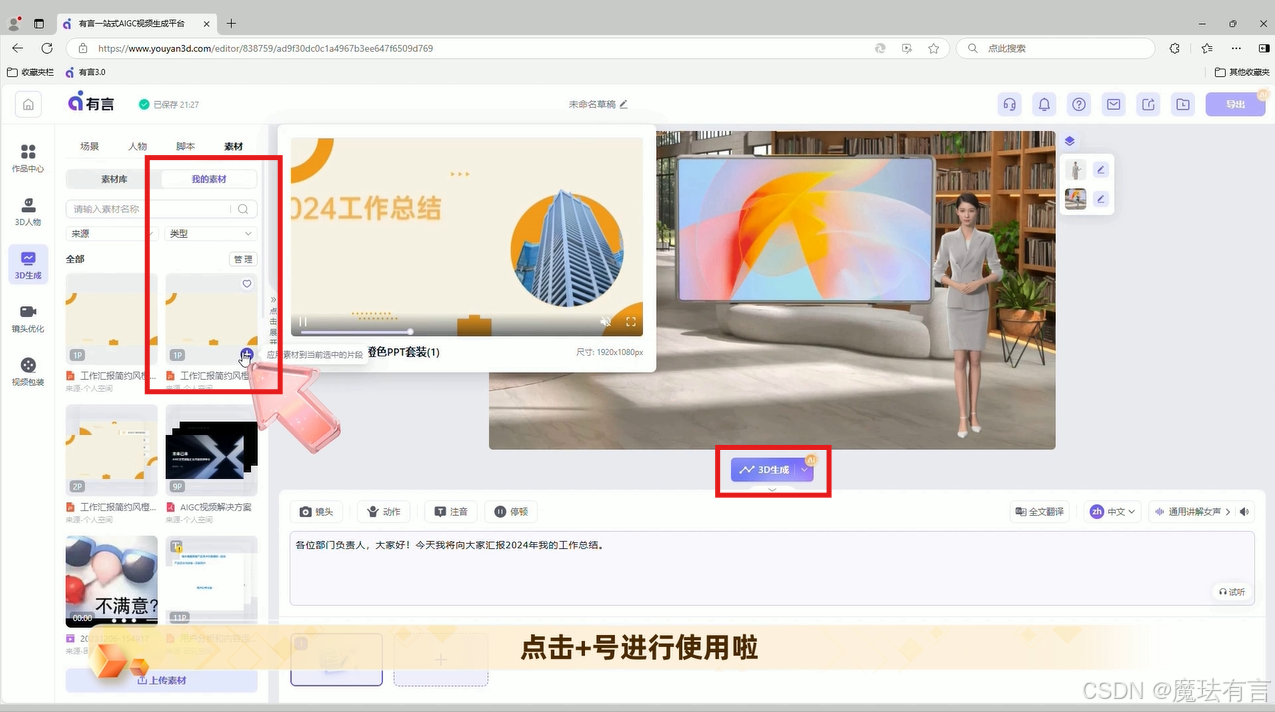Click the 全文翻译 translate button
1275x712 pixels.
coord(1039,511)
